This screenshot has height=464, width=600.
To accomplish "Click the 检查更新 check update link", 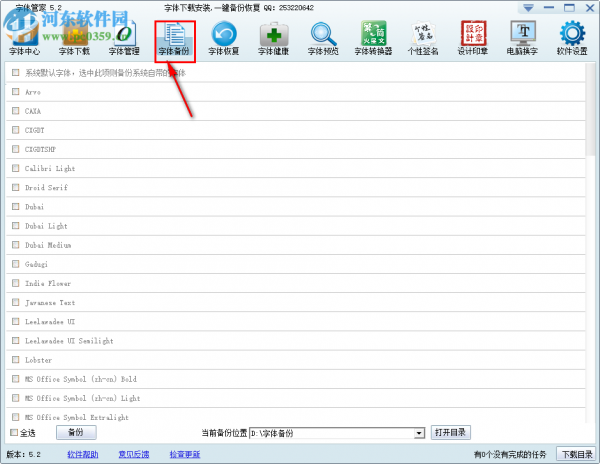I will (185, 454).
